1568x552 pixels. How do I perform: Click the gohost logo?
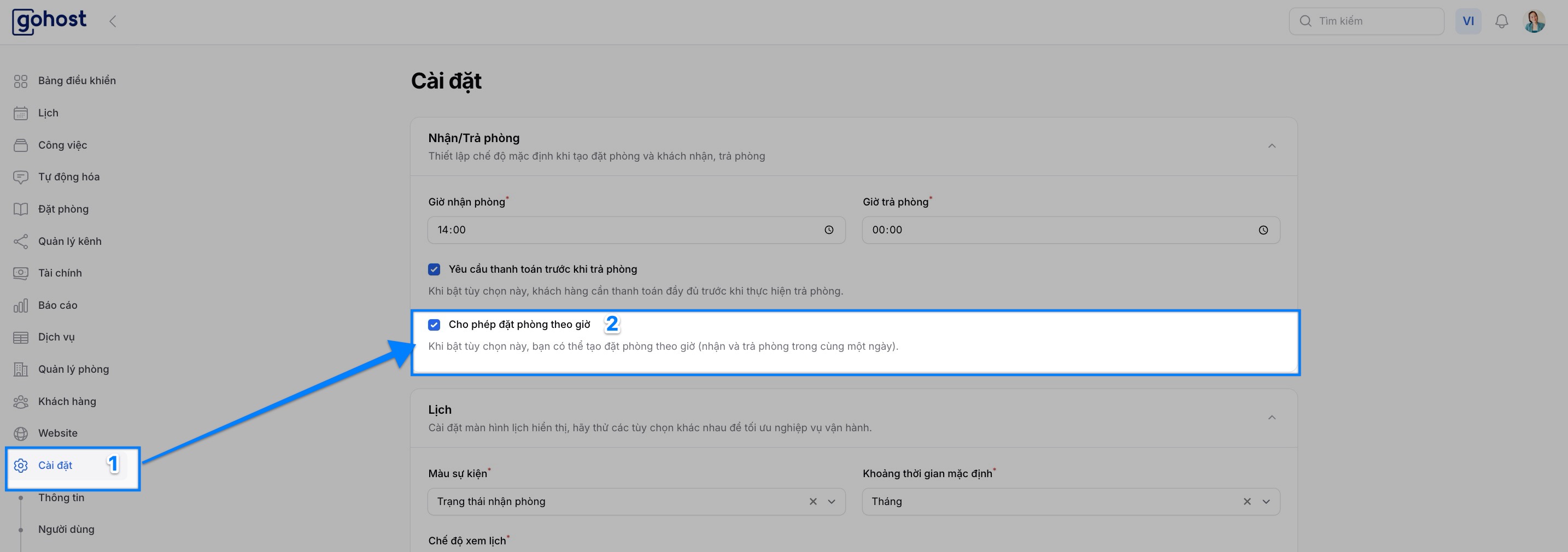(49, 21)
